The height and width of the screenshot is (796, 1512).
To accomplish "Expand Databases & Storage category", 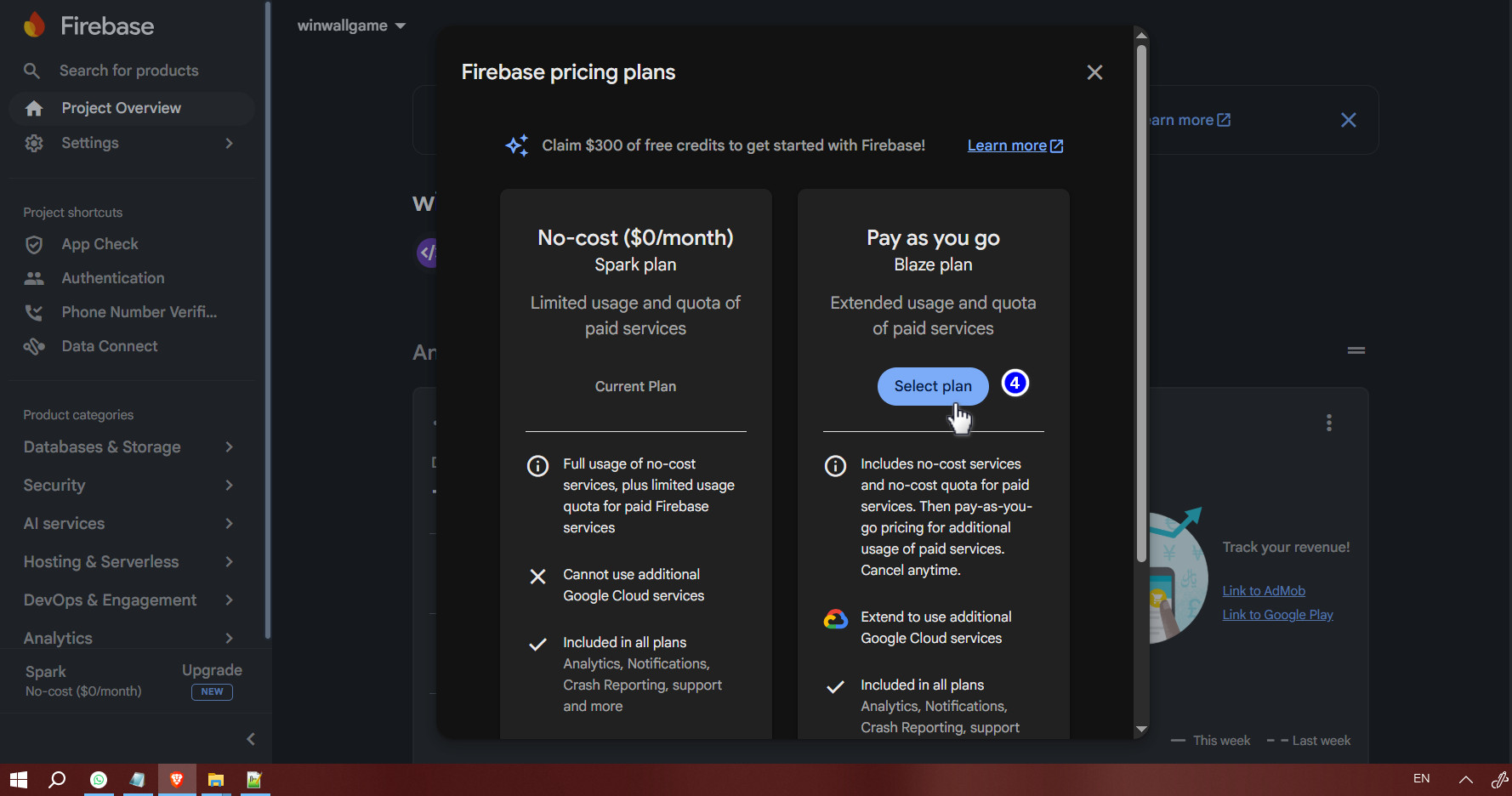I will [x=128, y=447].
